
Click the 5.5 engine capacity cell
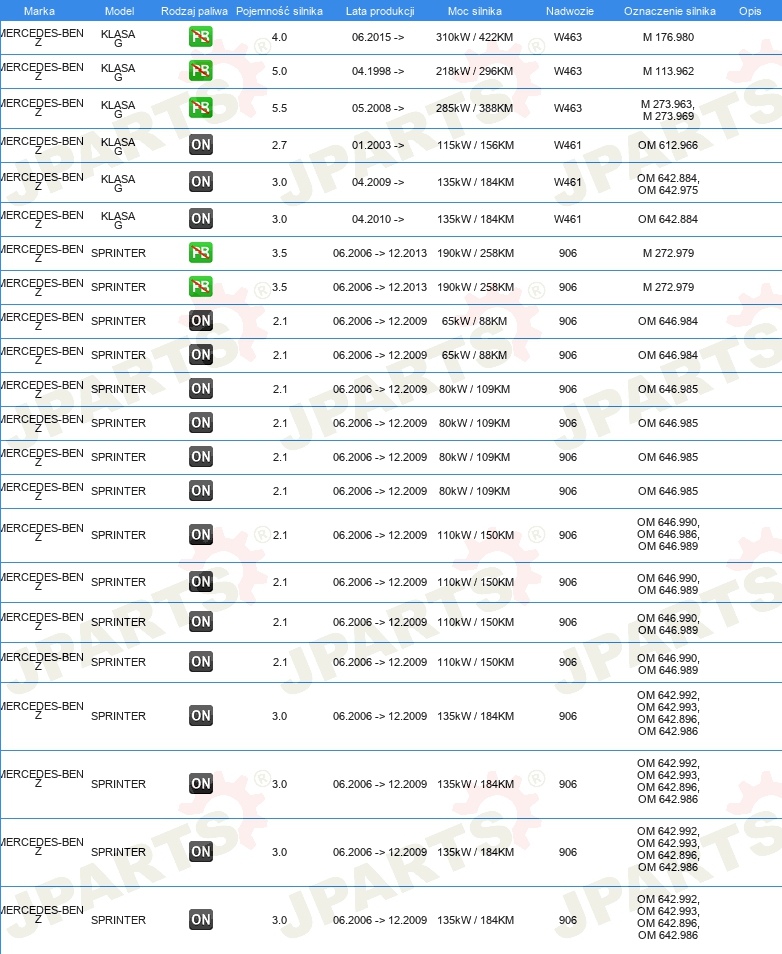(279, 108)
